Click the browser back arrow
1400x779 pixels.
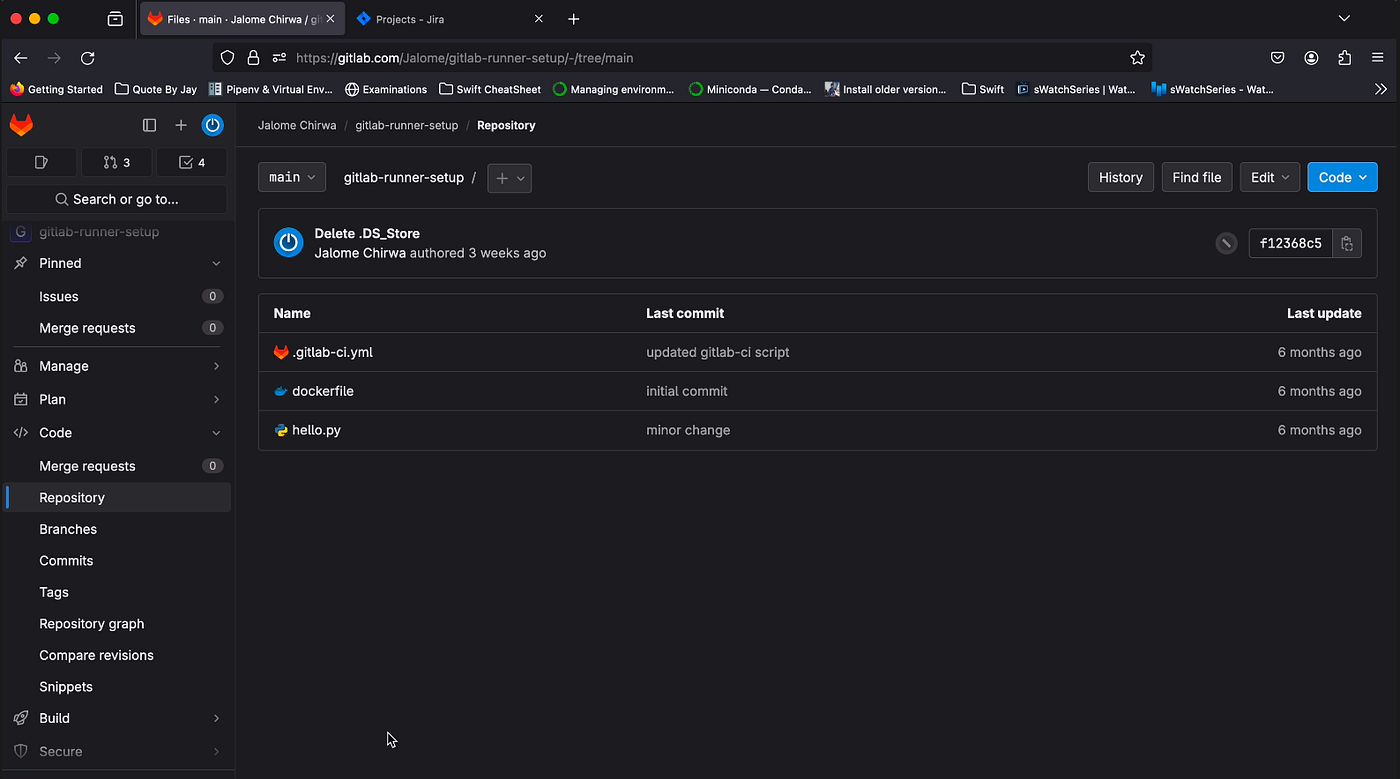21,58
